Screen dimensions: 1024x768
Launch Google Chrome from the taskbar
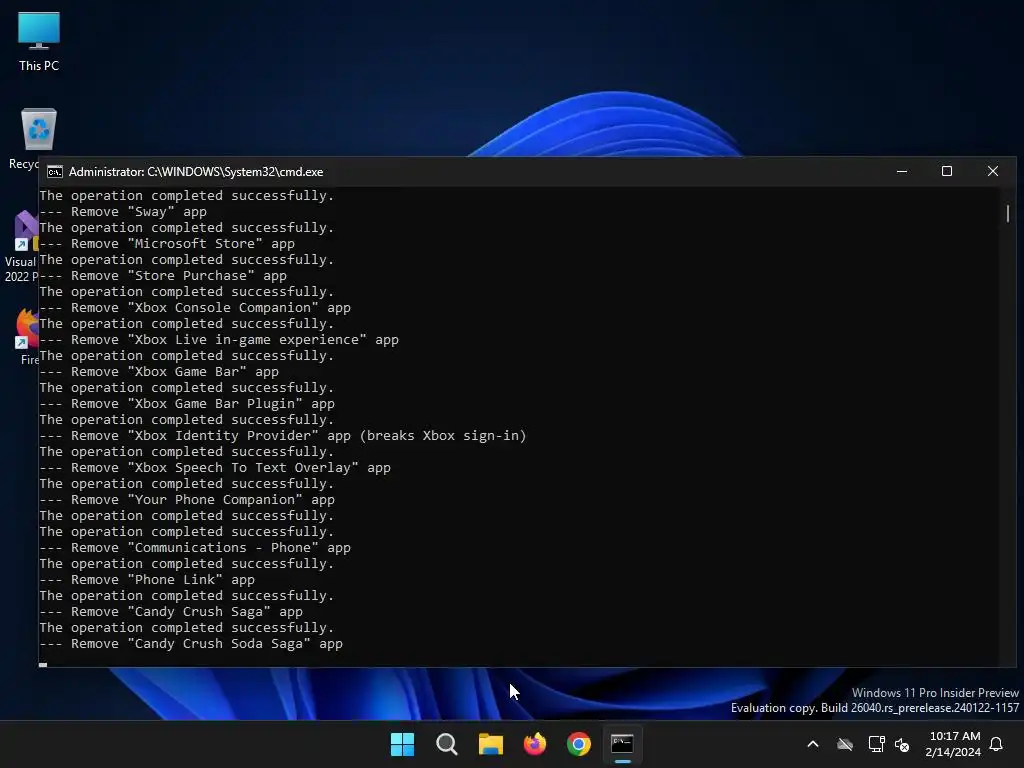(579, 744)
